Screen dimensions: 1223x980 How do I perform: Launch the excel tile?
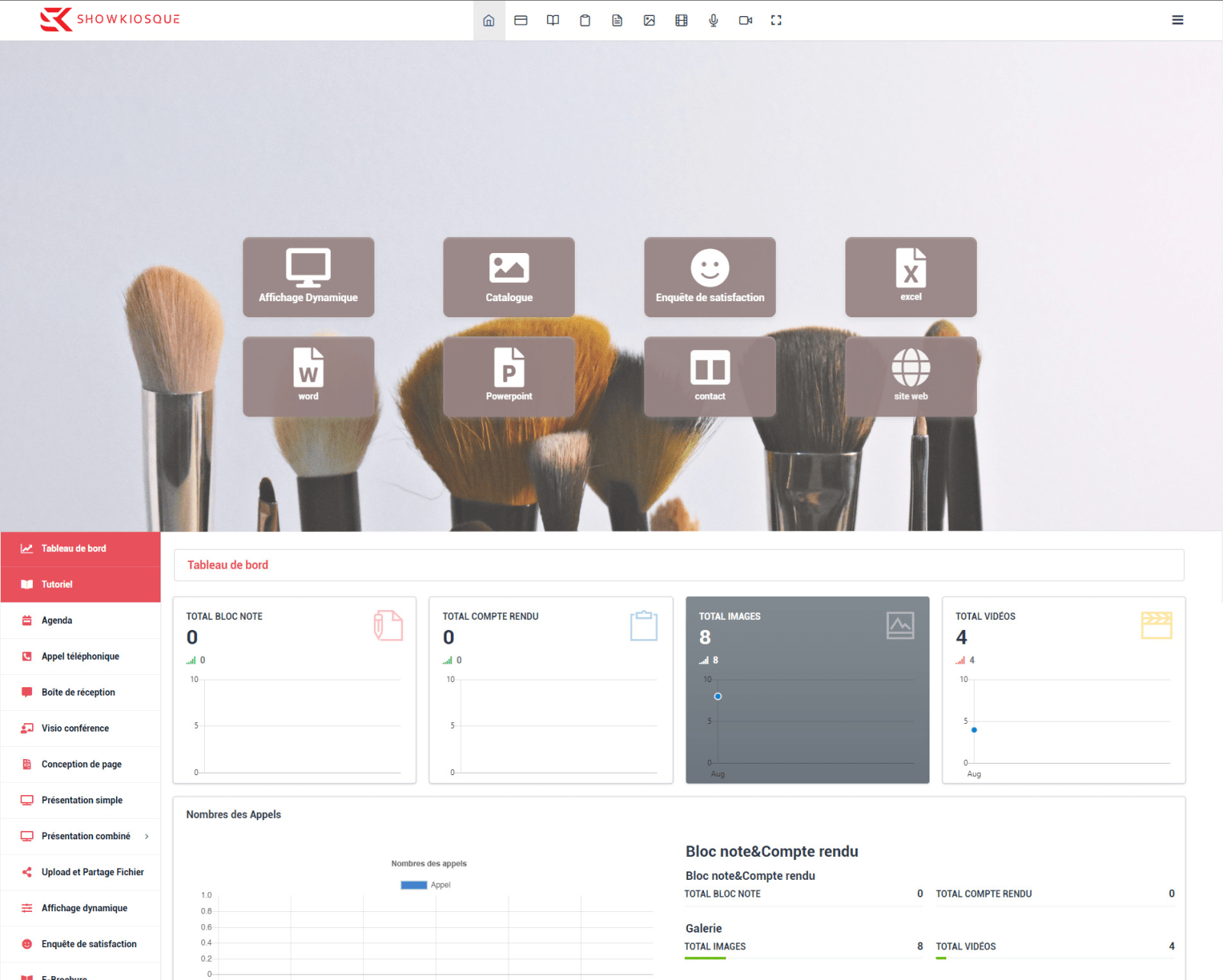point(911,277)
